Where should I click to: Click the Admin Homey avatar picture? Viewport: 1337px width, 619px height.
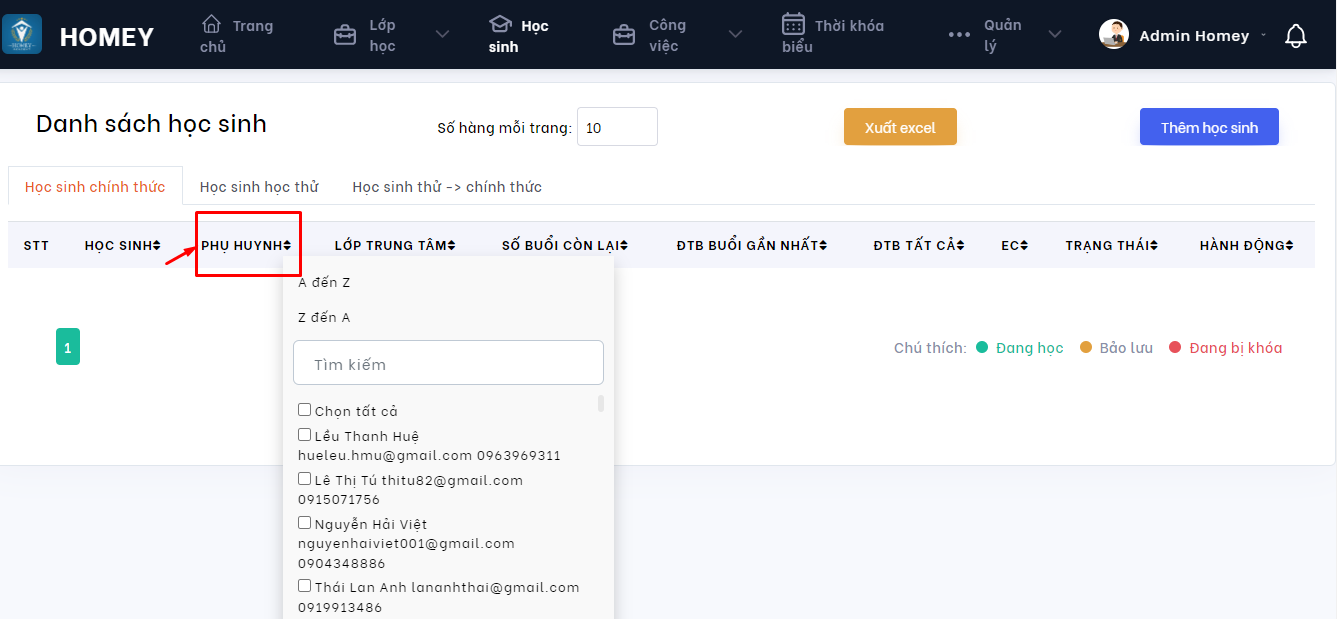click(1114, 35)
